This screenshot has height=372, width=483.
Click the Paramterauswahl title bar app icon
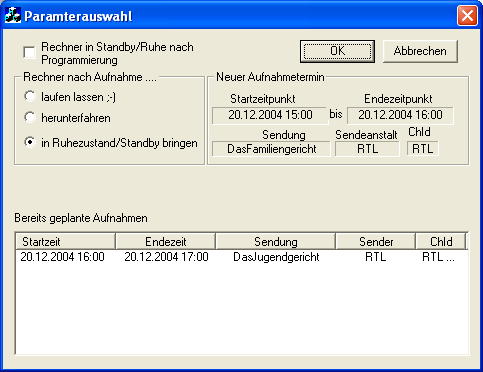(x=13, y=15)
